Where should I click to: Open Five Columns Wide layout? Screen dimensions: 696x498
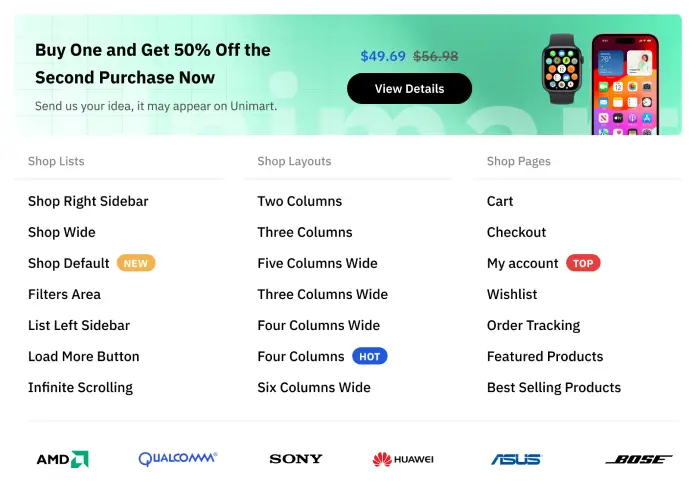[317, 263]
